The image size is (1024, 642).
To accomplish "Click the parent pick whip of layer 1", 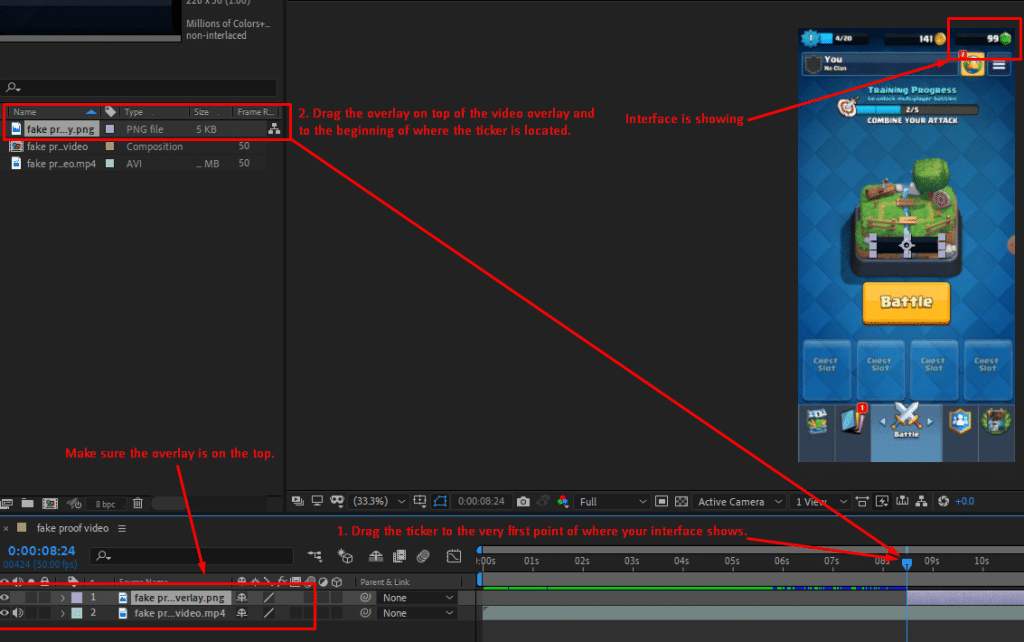I will pyautogui.click(x=366, y=598).
